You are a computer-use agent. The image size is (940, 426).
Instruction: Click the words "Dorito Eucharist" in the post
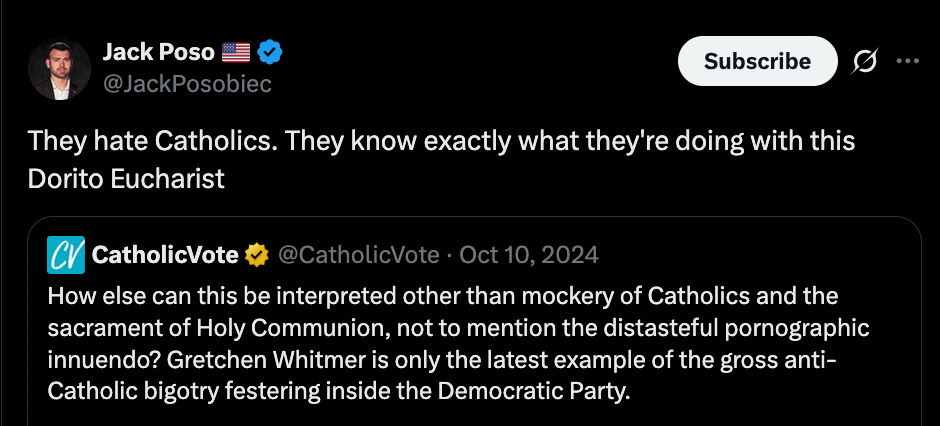click(126, 179)
